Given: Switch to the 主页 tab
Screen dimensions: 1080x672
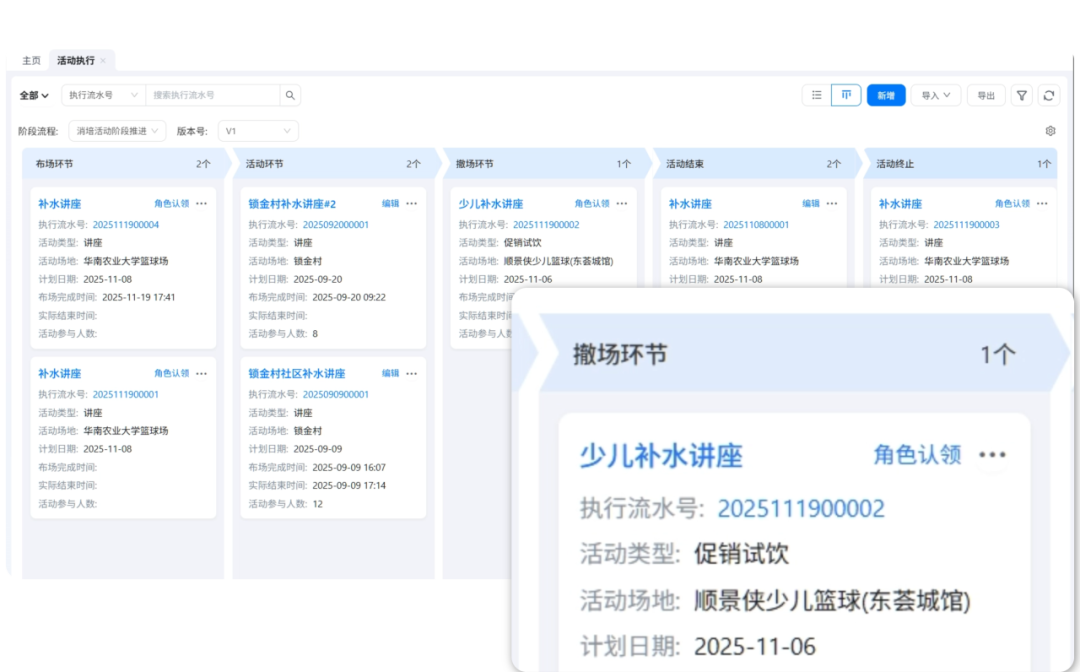Looking at the screenshot, I should [30, 60].
